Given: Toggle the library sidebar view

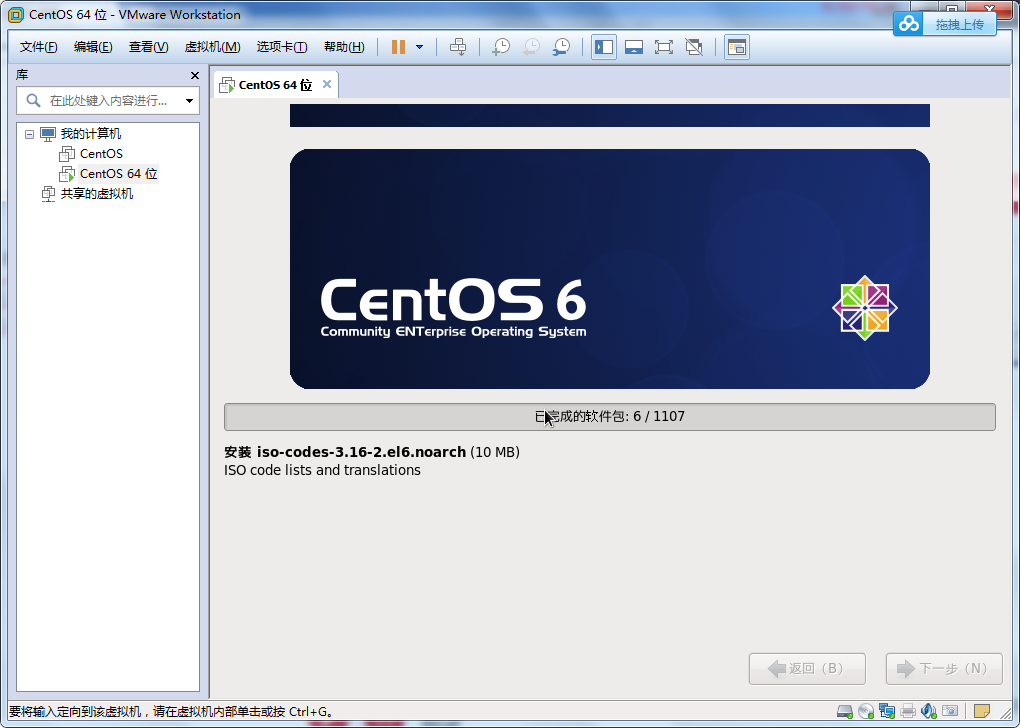Looking at the screenshot, I should pos(604,47).
